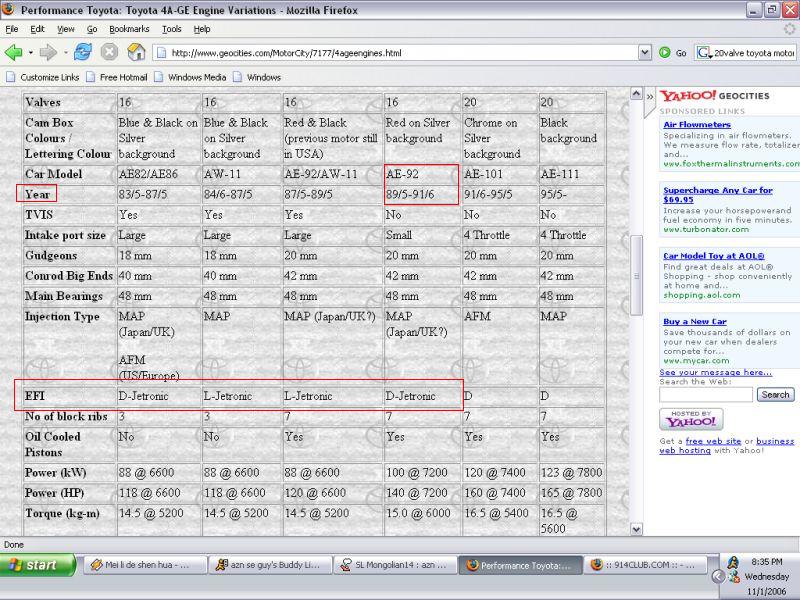800x600 pixels.
Task: Click the See your message here link
Action: pos(716,372)
